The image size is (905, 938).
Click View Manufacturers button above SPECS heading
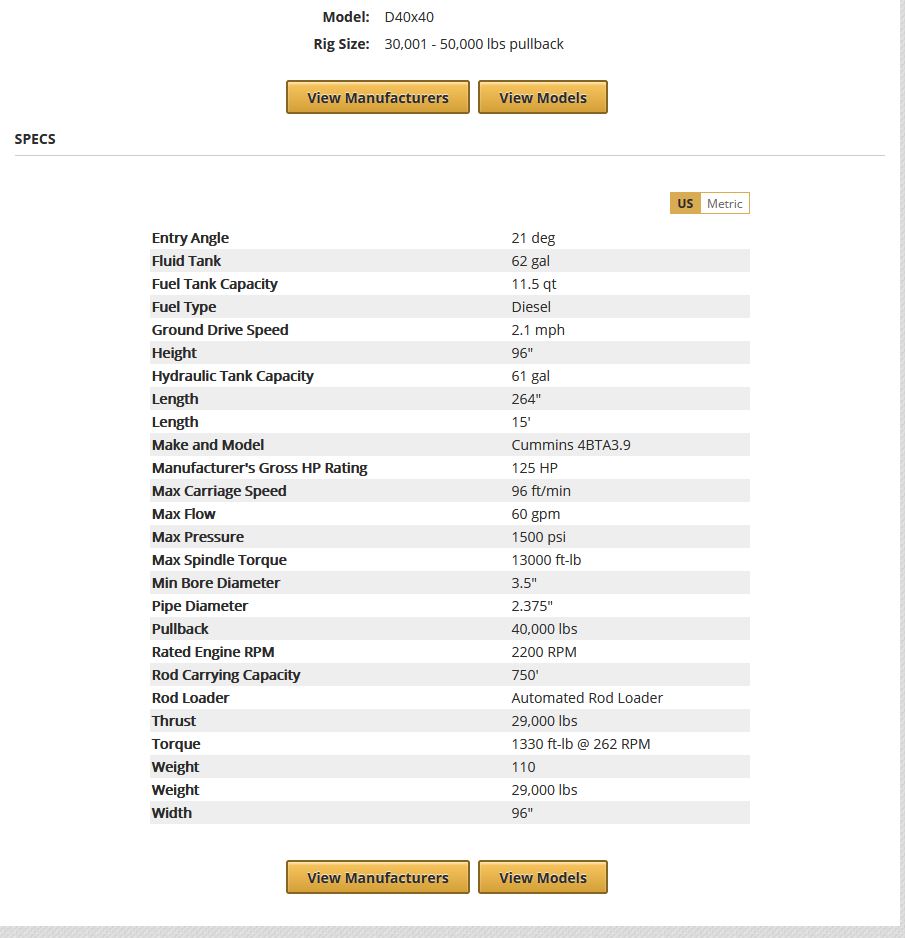(377, 98)
